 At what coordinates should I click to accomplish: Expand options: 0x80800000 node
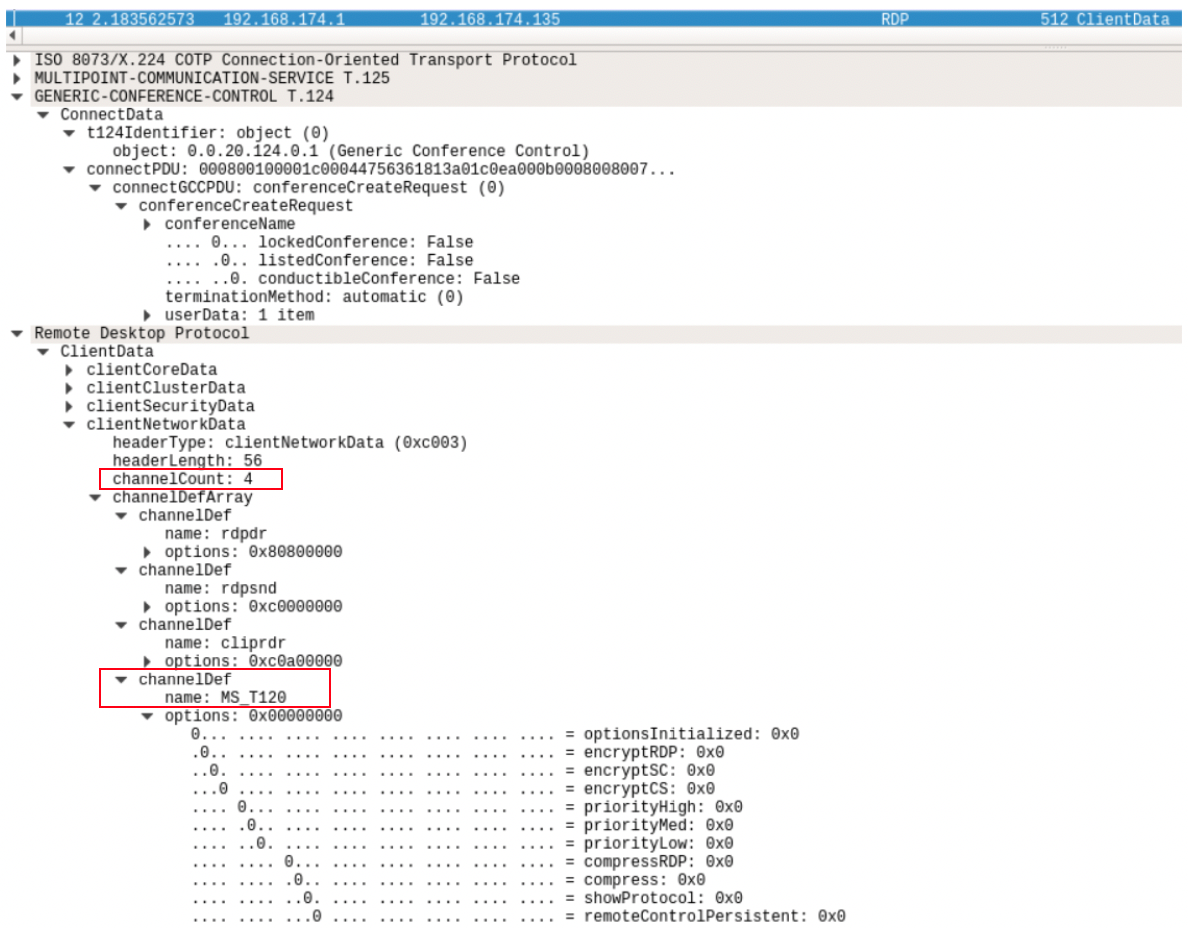point(147,552)
